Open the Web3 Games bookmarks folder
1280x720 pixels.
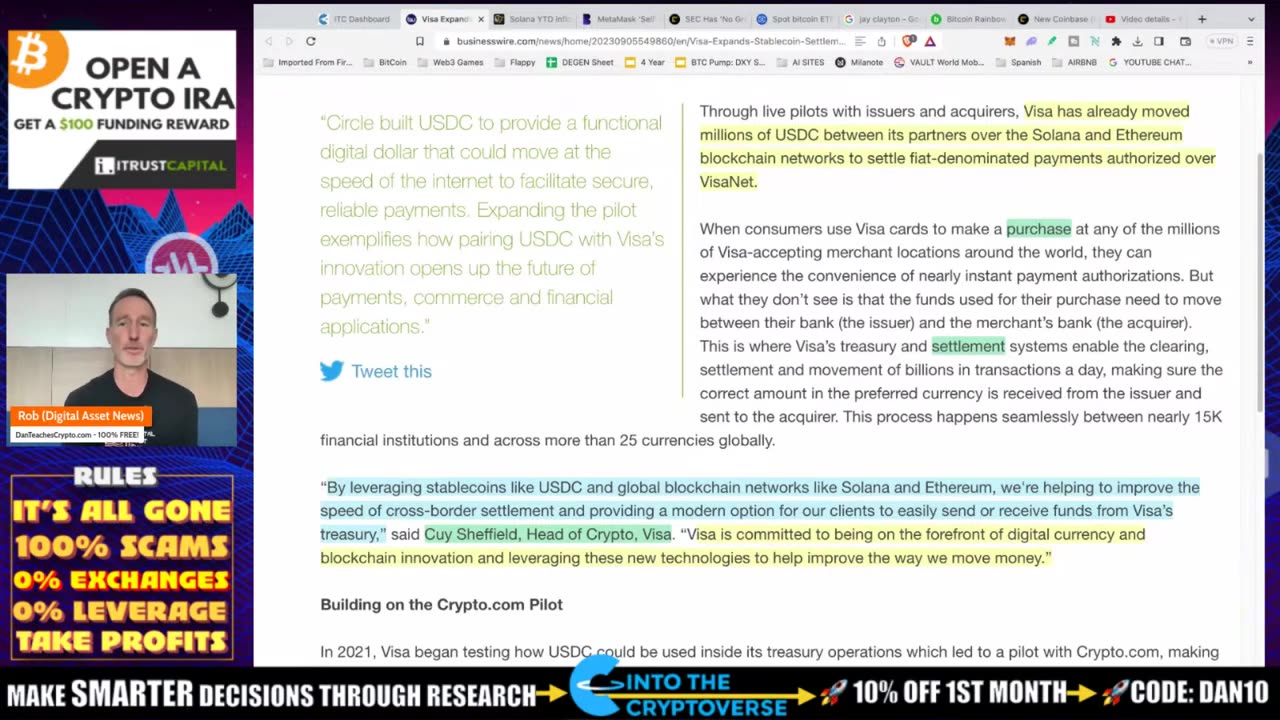[449, 62]
